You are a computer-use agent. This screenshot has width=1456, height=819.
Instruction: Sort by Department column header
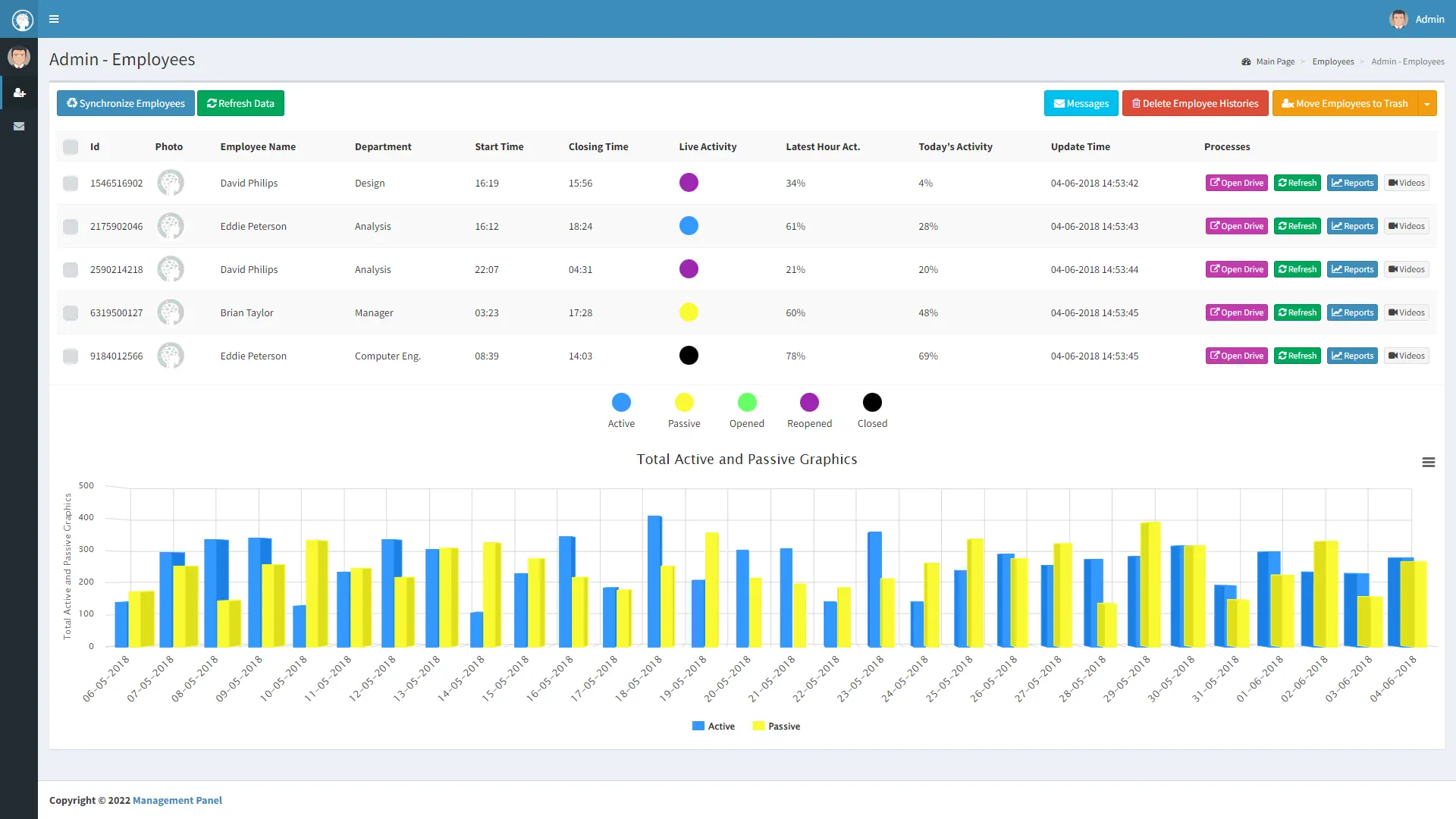(x=383, y=147)
